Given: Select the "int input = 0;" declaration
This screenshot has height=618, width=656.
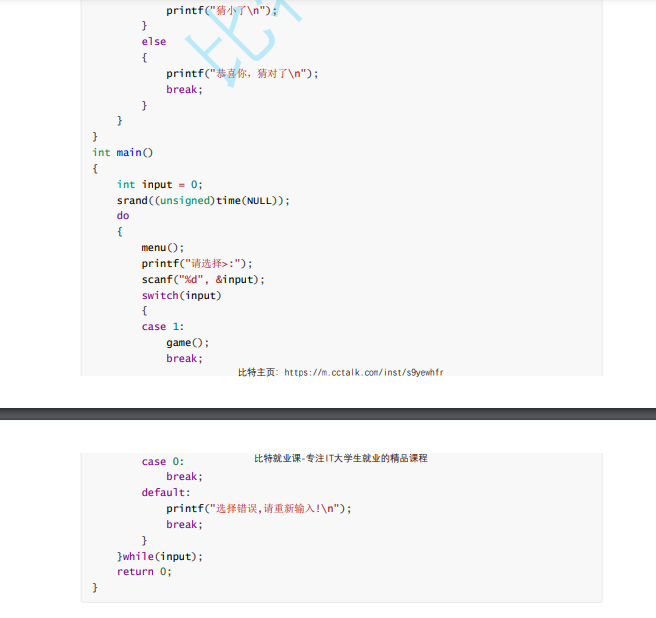Looking at the screenshot, I should [x=159, y=184].
